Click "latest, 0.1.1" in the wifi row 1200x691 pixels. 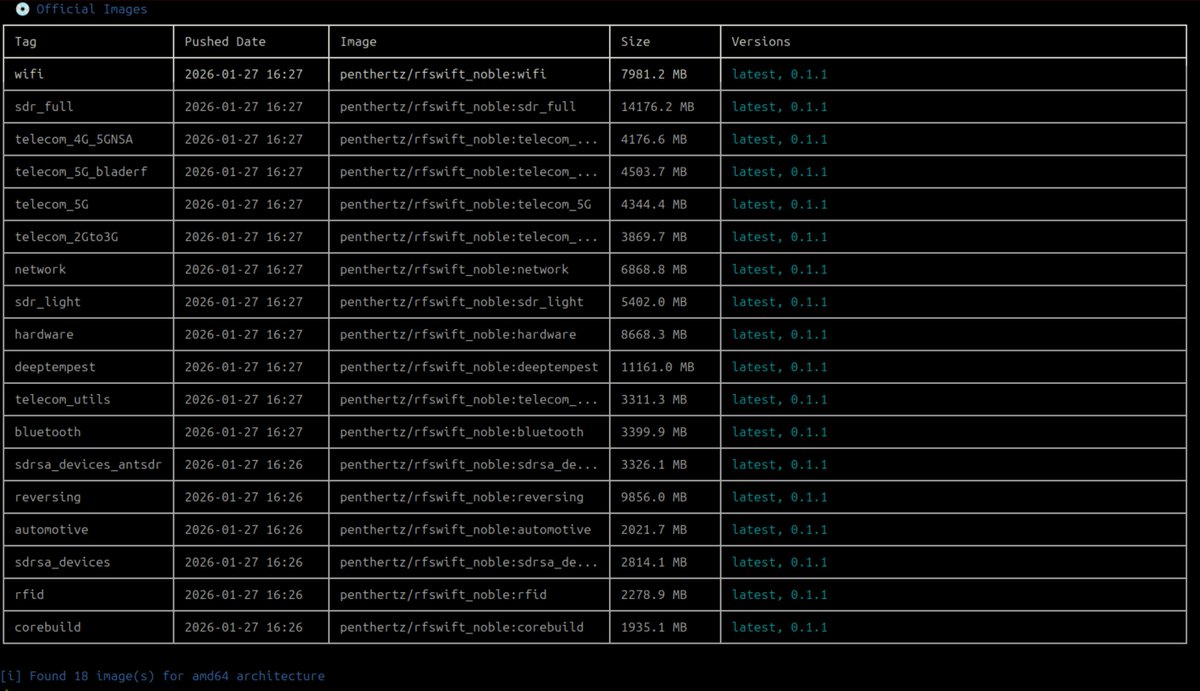click(x=779, y=74)
